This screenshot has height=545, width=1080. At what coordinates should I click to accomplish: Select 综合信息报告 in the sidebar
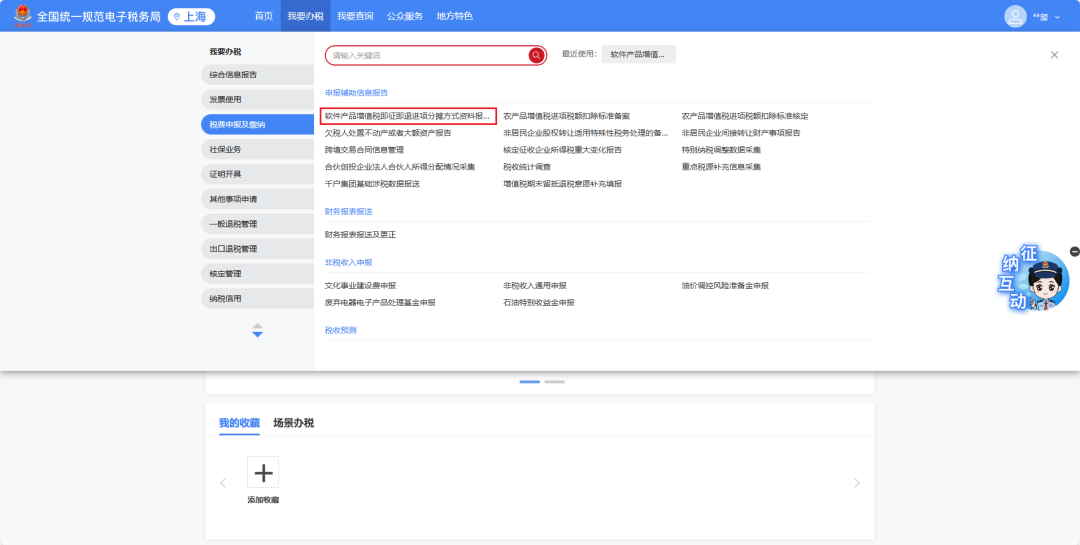258,74
